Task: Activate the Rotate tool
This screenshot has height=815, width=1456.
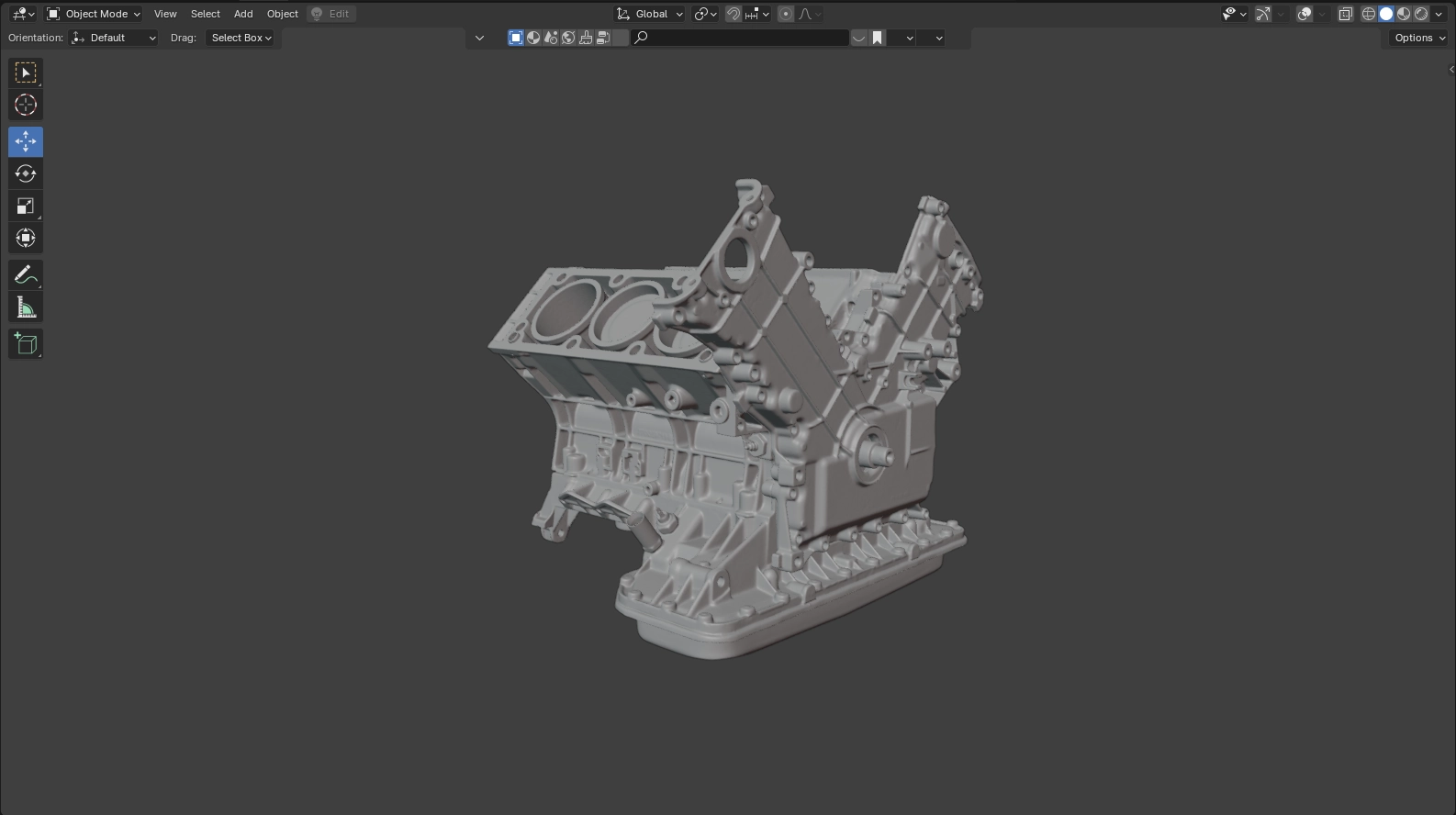Action: click(26, 173)
